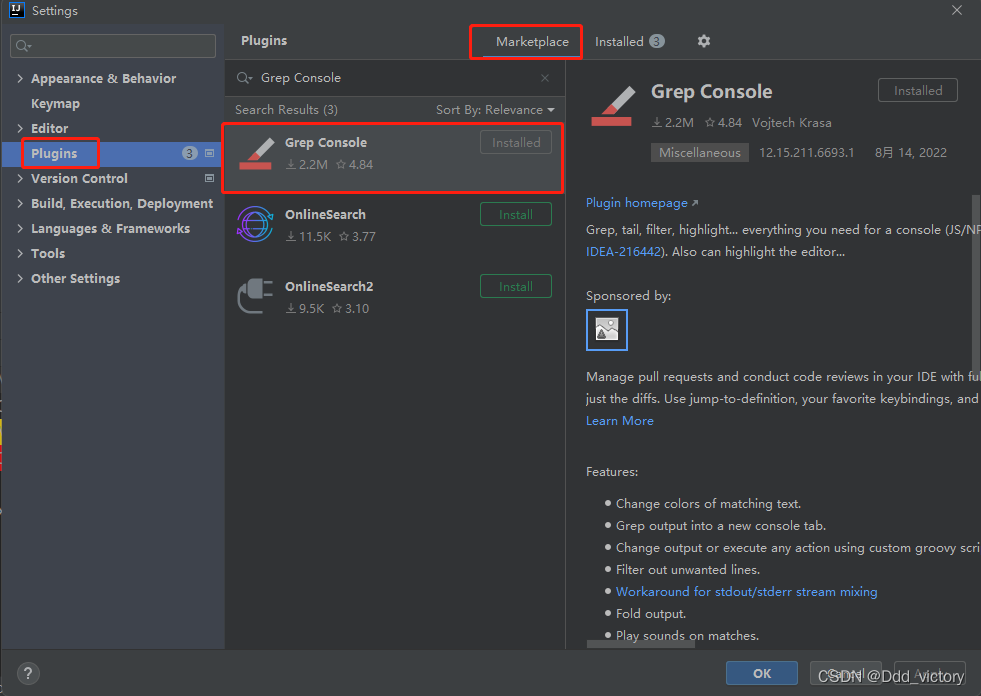
Task: Click the plugin search magnifier icon
Action: (x=244, y=78)
